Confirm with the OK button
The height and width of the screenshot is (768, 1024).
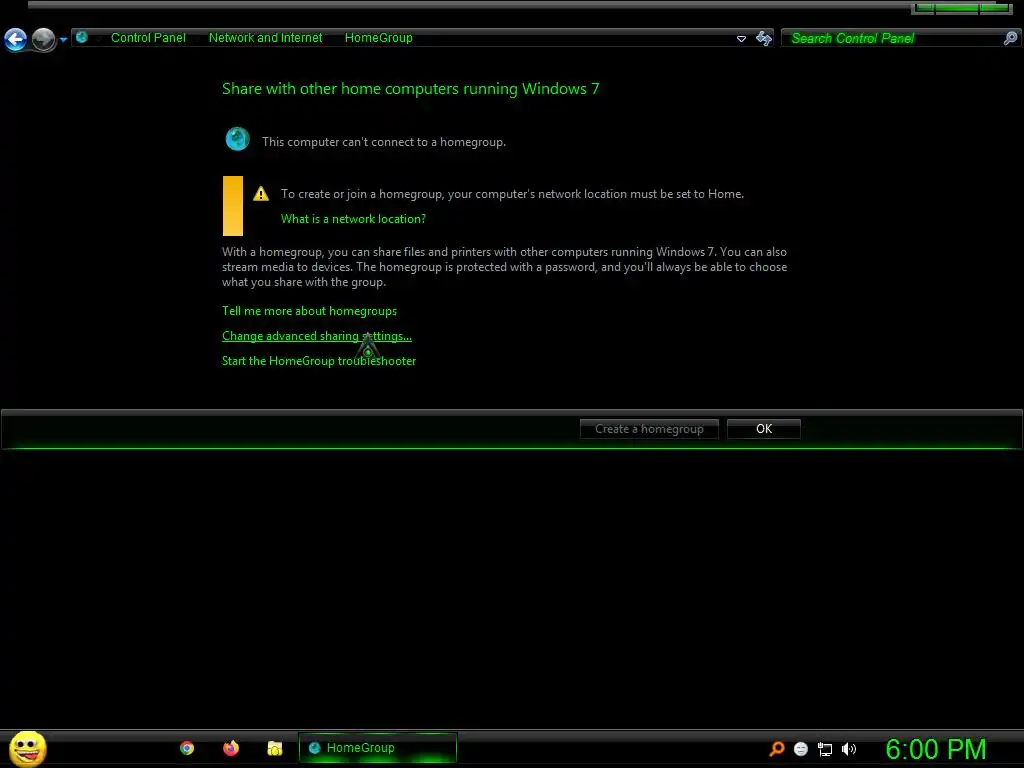pyautogui.click(x=763, y=429)
